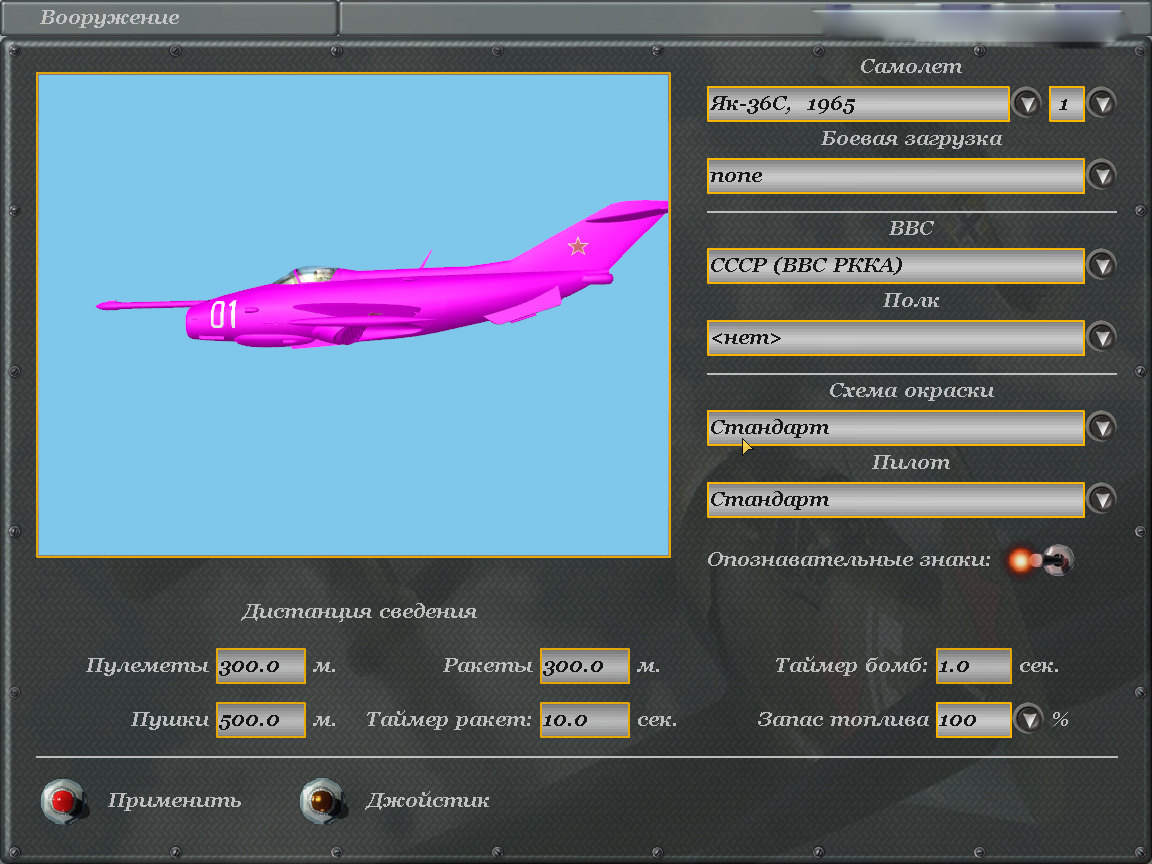Click the Схема окраски field showing Стандарт
Viewport: 1152px width, 864px height.
tap(896, 428)
